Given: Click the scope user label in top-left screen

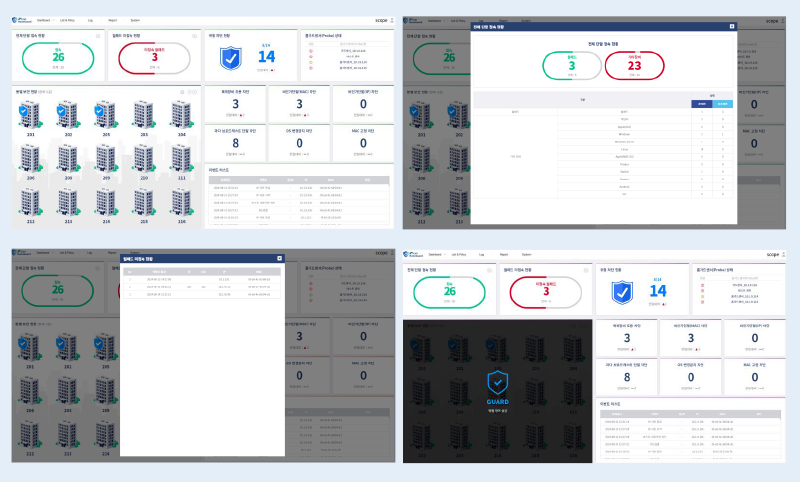Looking at the screenshot, I should click(381, 19).
